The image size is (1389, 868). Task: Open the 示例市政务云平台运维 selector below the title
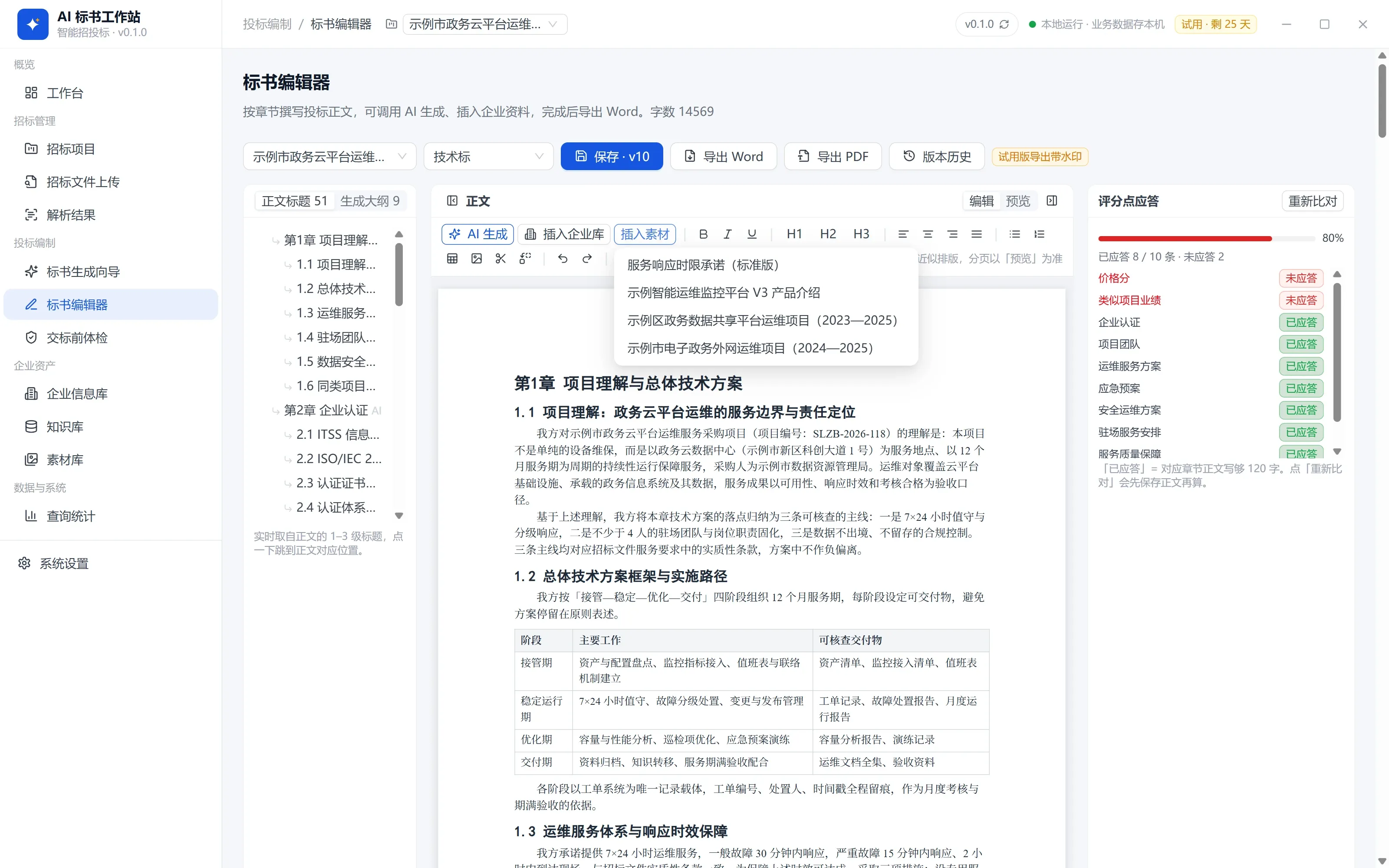[329, 157]
